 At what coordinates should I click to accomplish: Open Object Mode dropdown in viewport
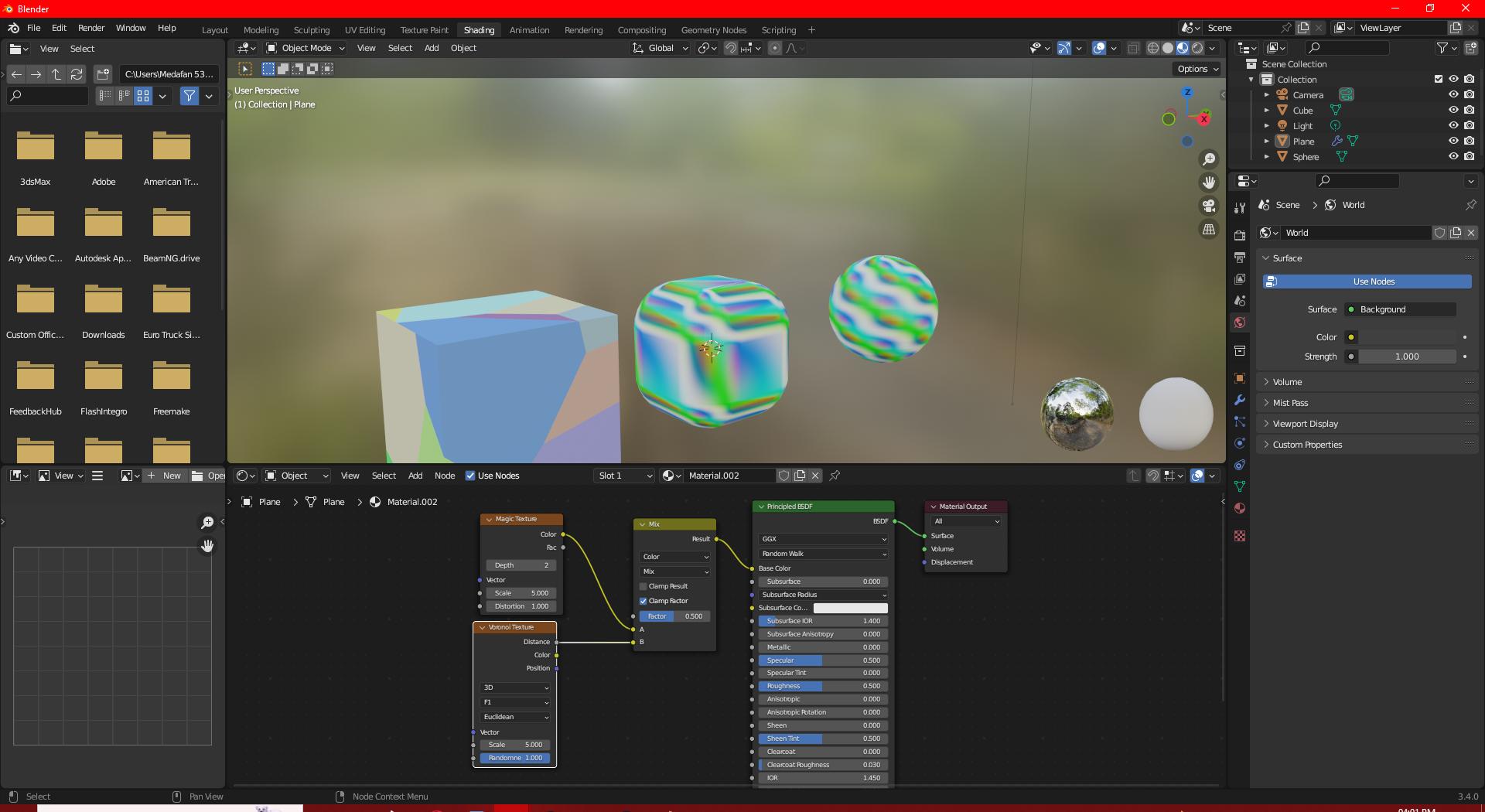(x=305, y=48)
